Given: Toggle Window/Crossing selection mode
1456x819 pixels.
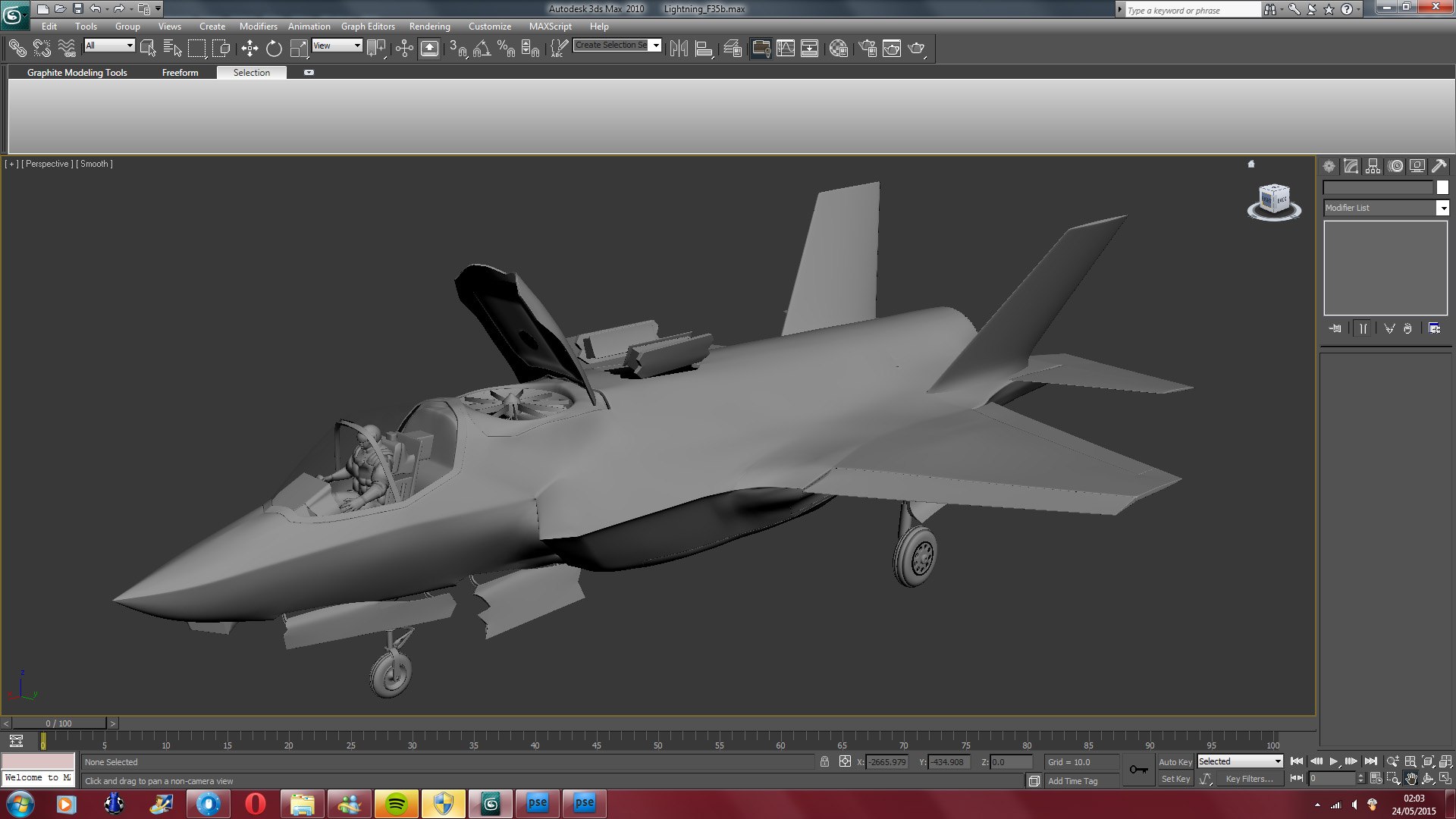Looking at the screenshot, I should tap(221, 49).
